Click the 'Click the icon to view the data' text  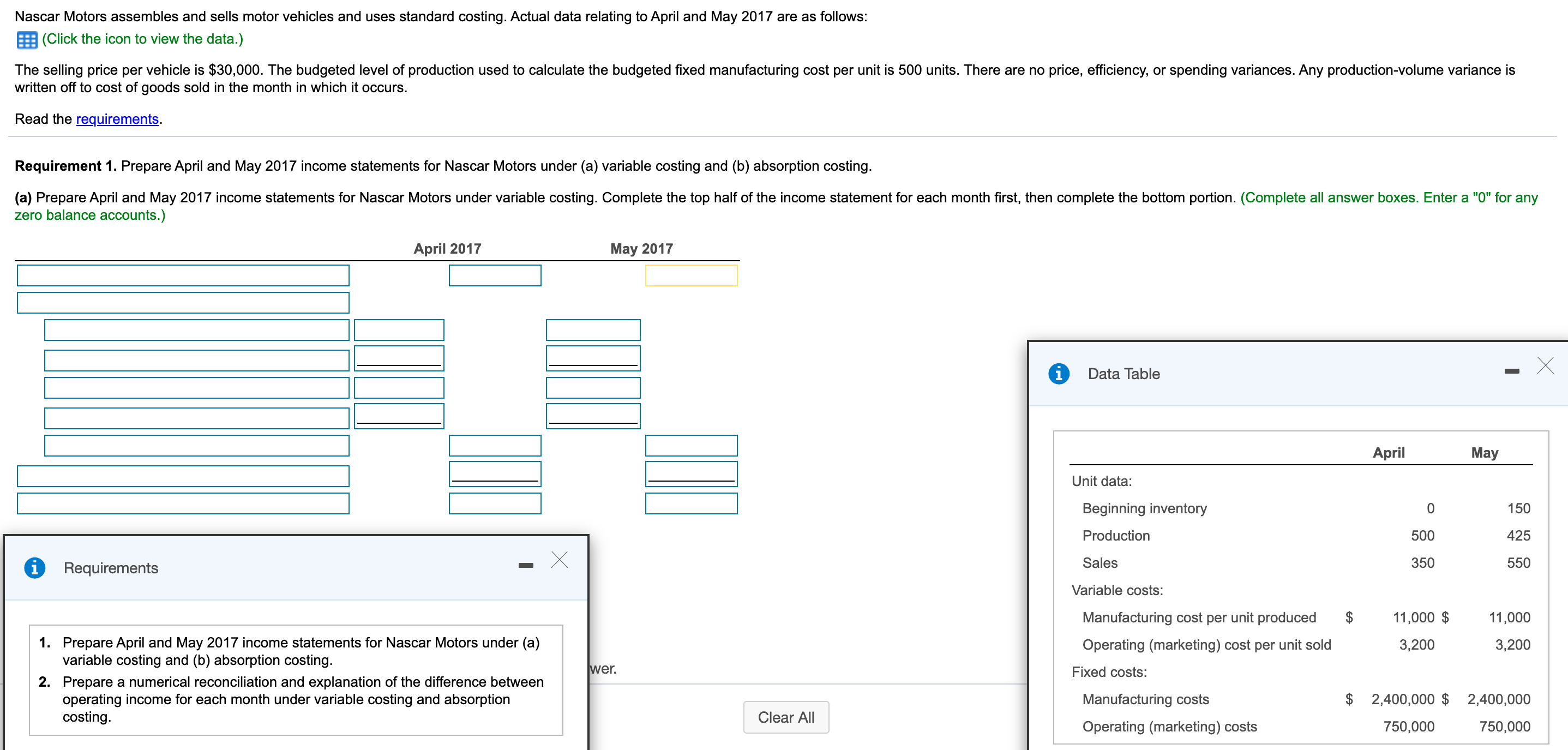pyautogui.click(x=142, y=39)
